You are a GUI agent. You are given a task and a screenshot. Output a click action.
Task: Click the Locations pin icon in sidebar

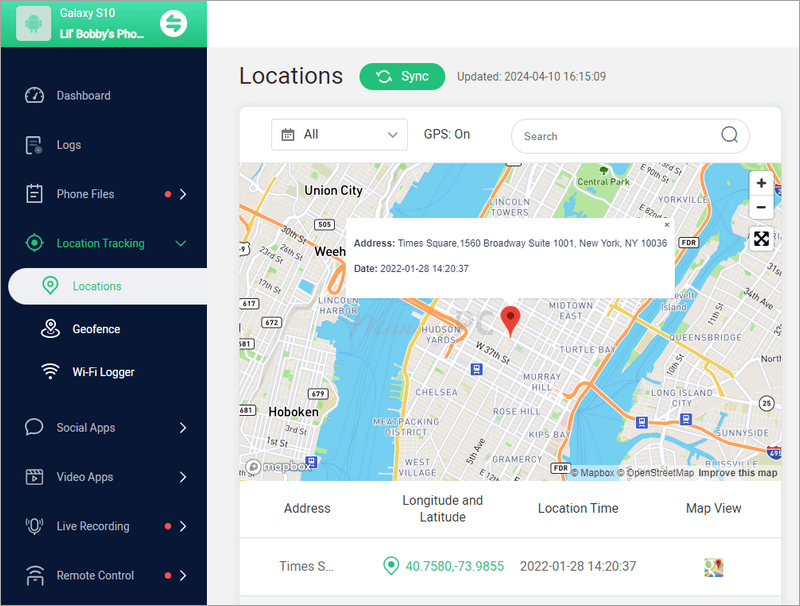pos(50,286)
